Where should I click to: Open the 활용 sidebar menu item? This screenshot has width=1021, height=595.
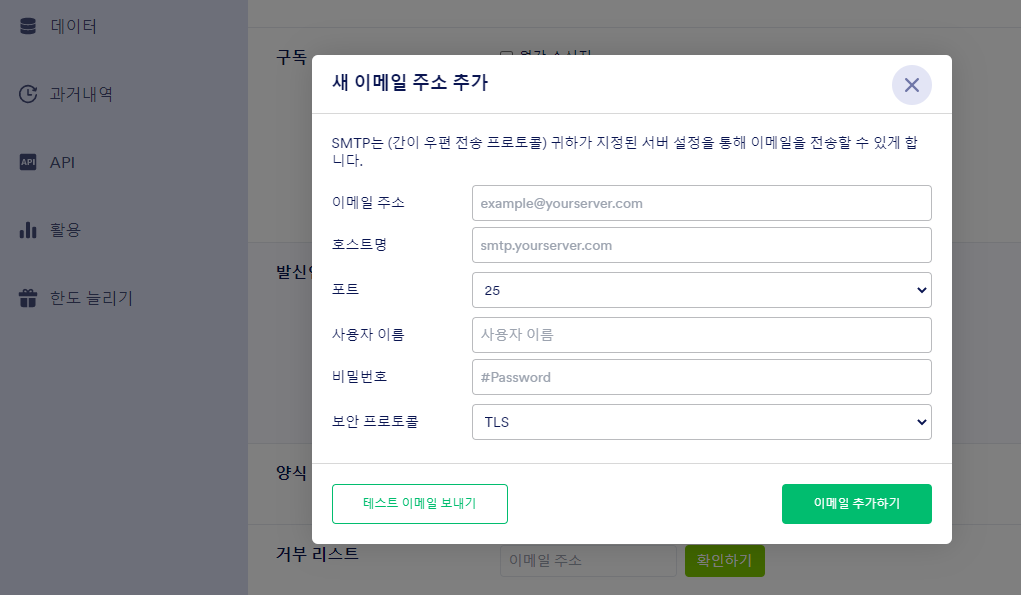66,230
